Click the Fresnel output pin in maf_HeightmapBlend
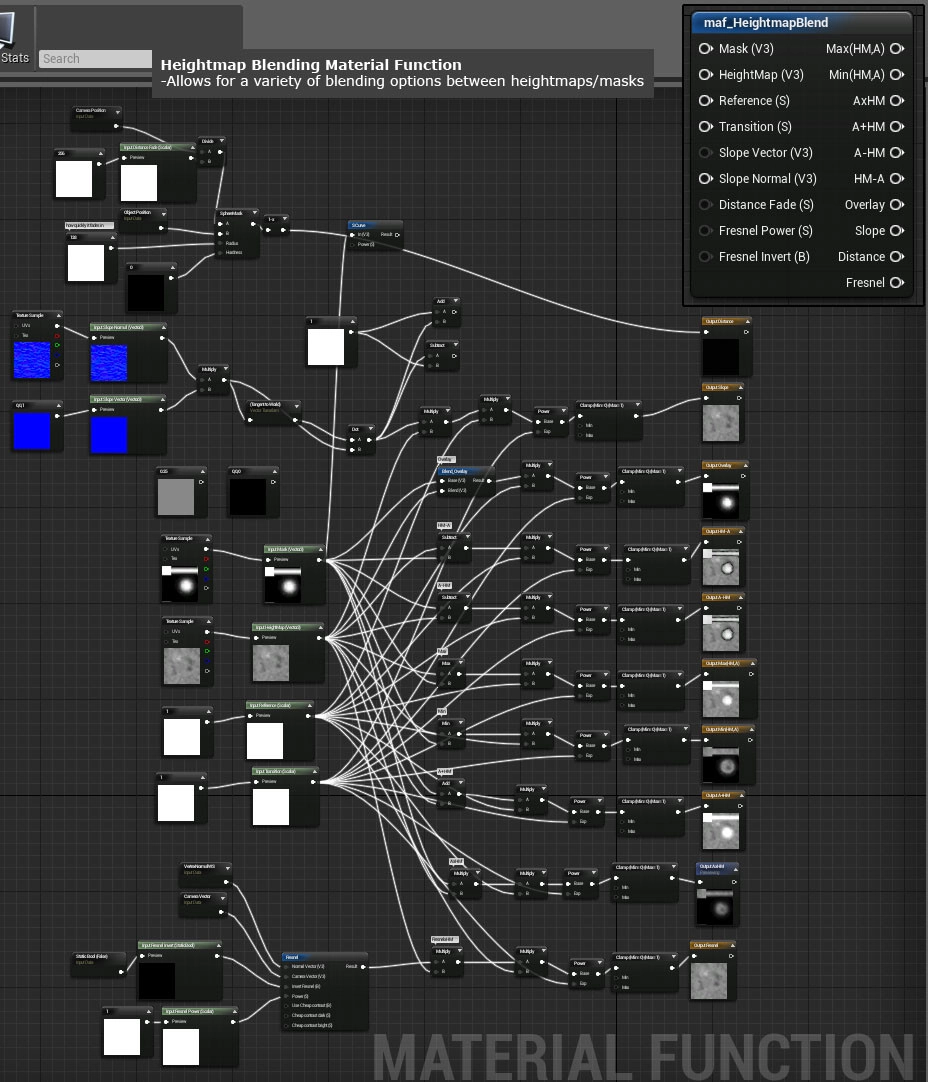 897,283
